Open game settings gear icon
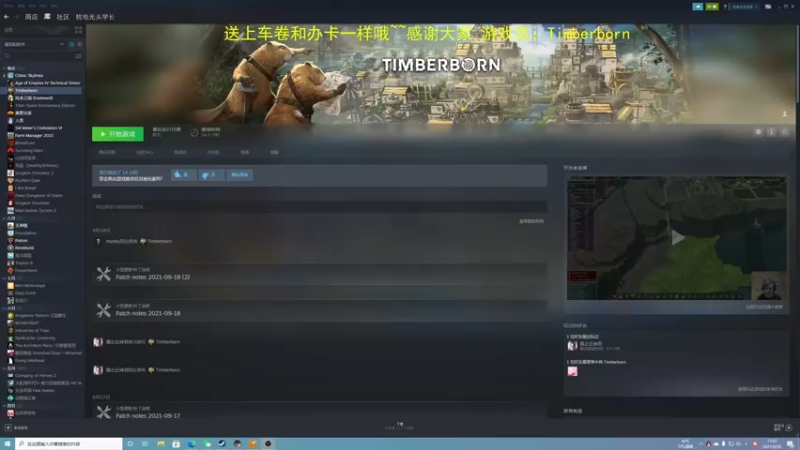The image size is (800, 450). 758,132
